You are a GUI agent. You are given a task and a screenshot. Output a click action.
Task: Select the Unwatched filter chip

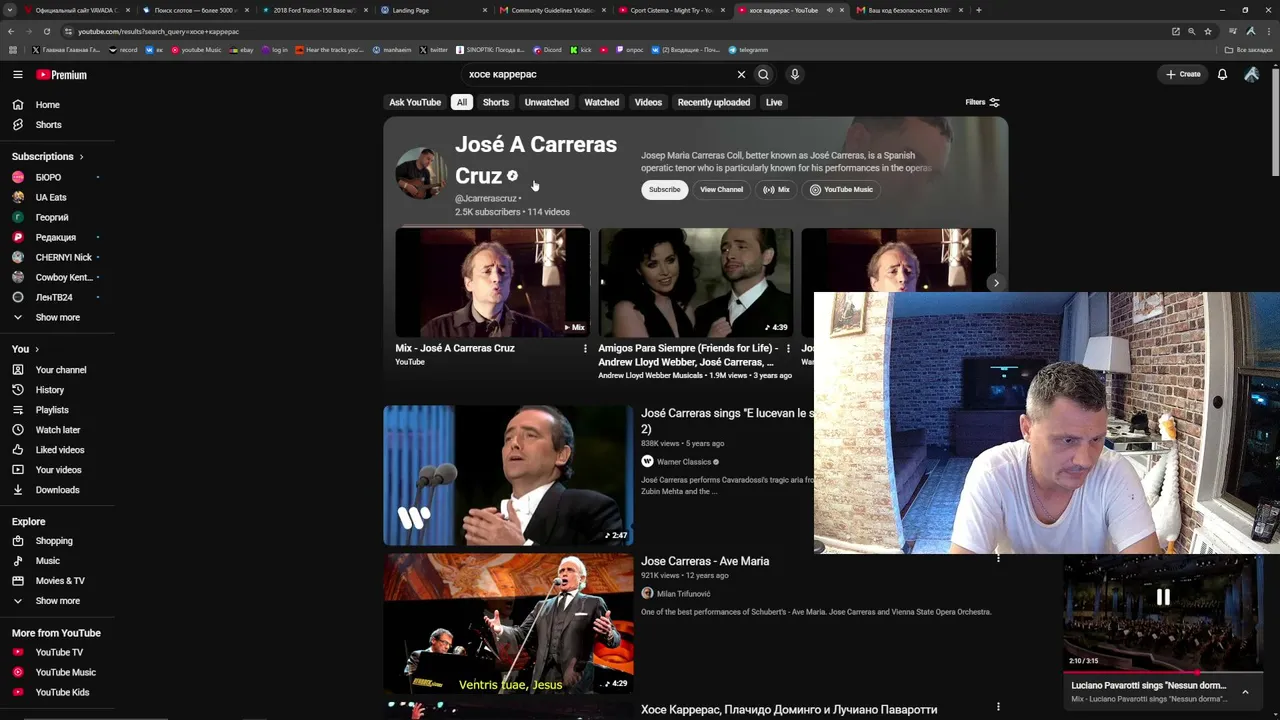547,102
